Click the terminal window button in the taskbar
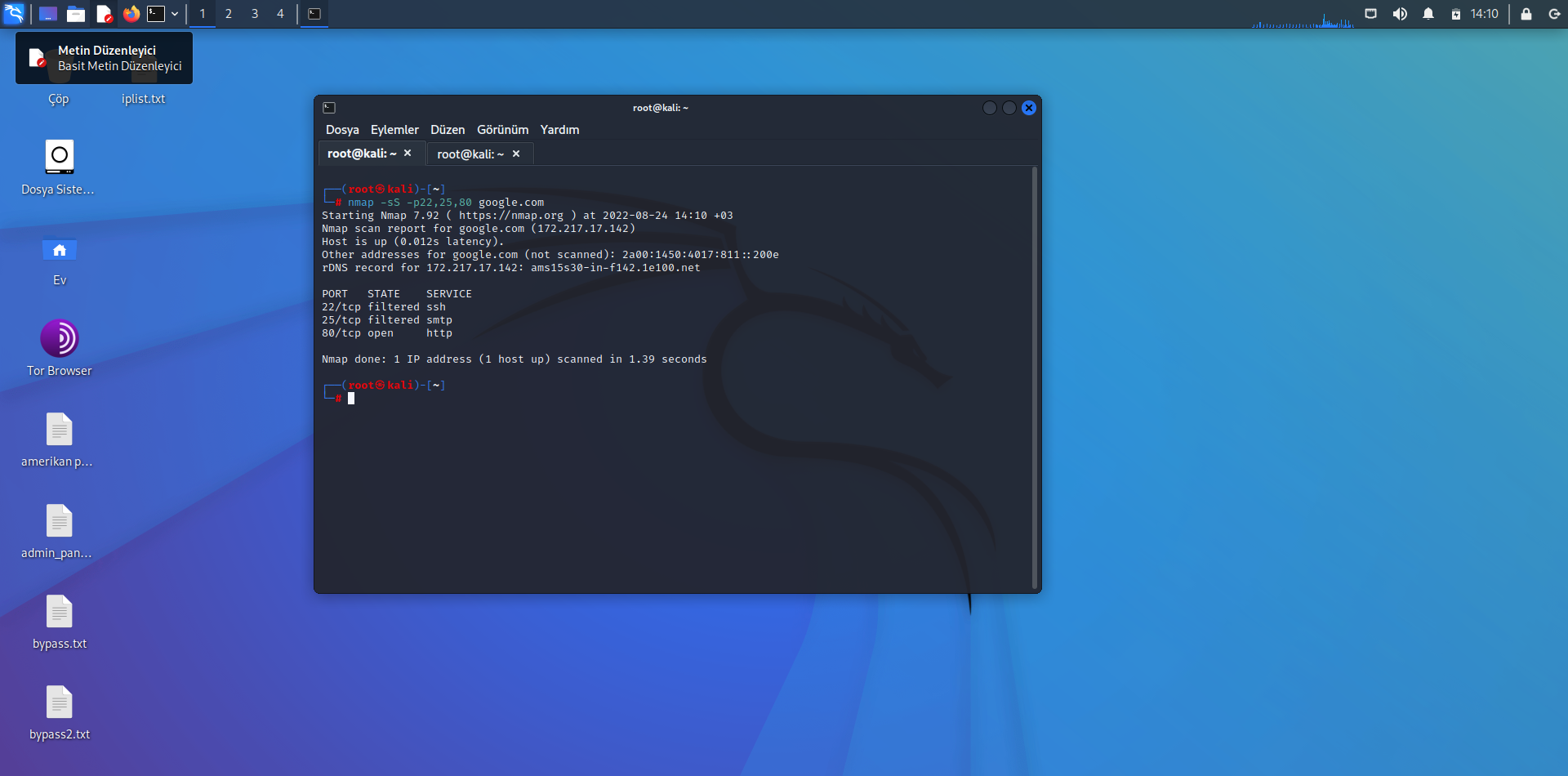 [314, 14]
